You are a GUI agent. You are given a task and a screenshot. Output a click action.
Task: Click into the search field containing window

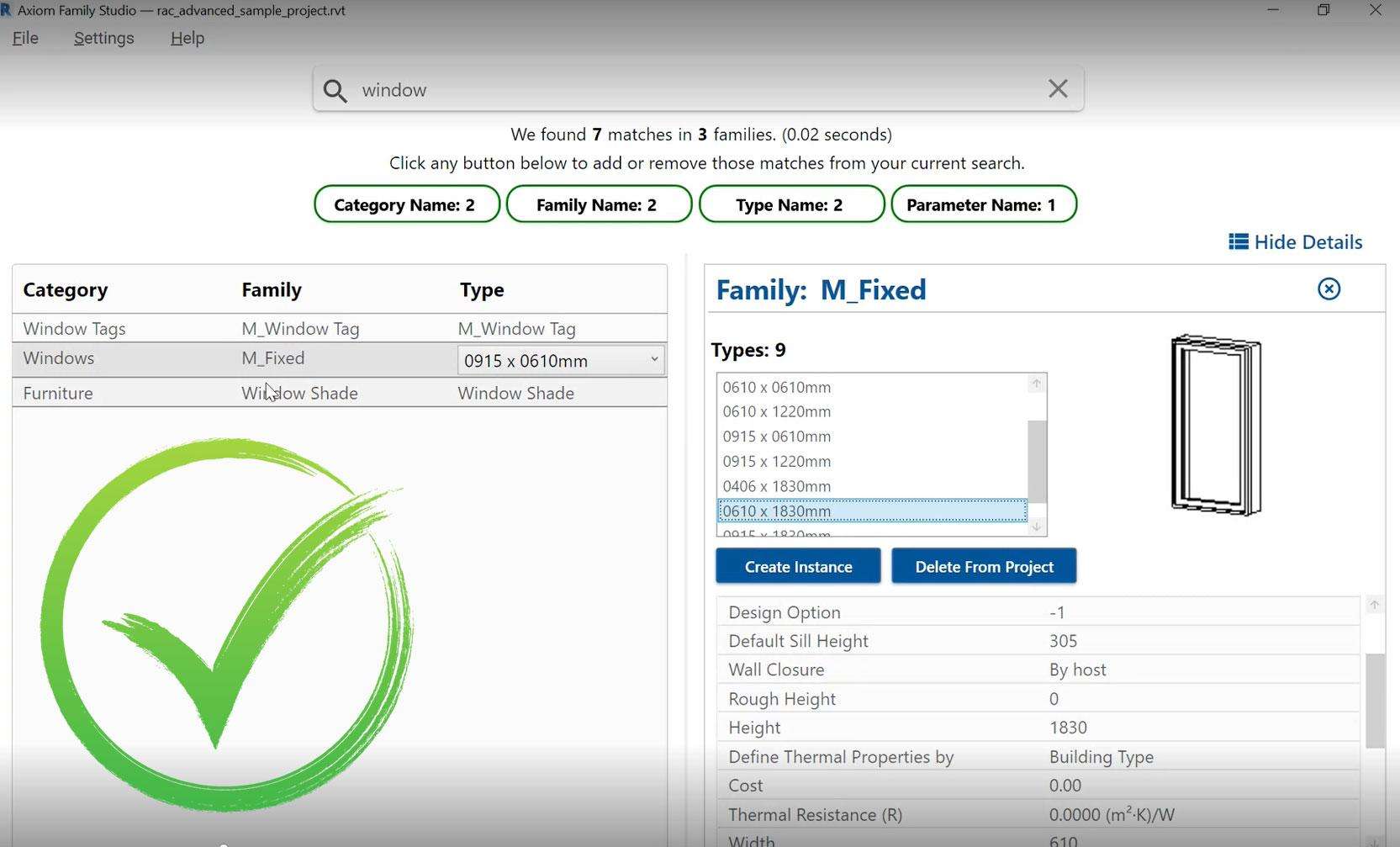[x=698, y=89]
